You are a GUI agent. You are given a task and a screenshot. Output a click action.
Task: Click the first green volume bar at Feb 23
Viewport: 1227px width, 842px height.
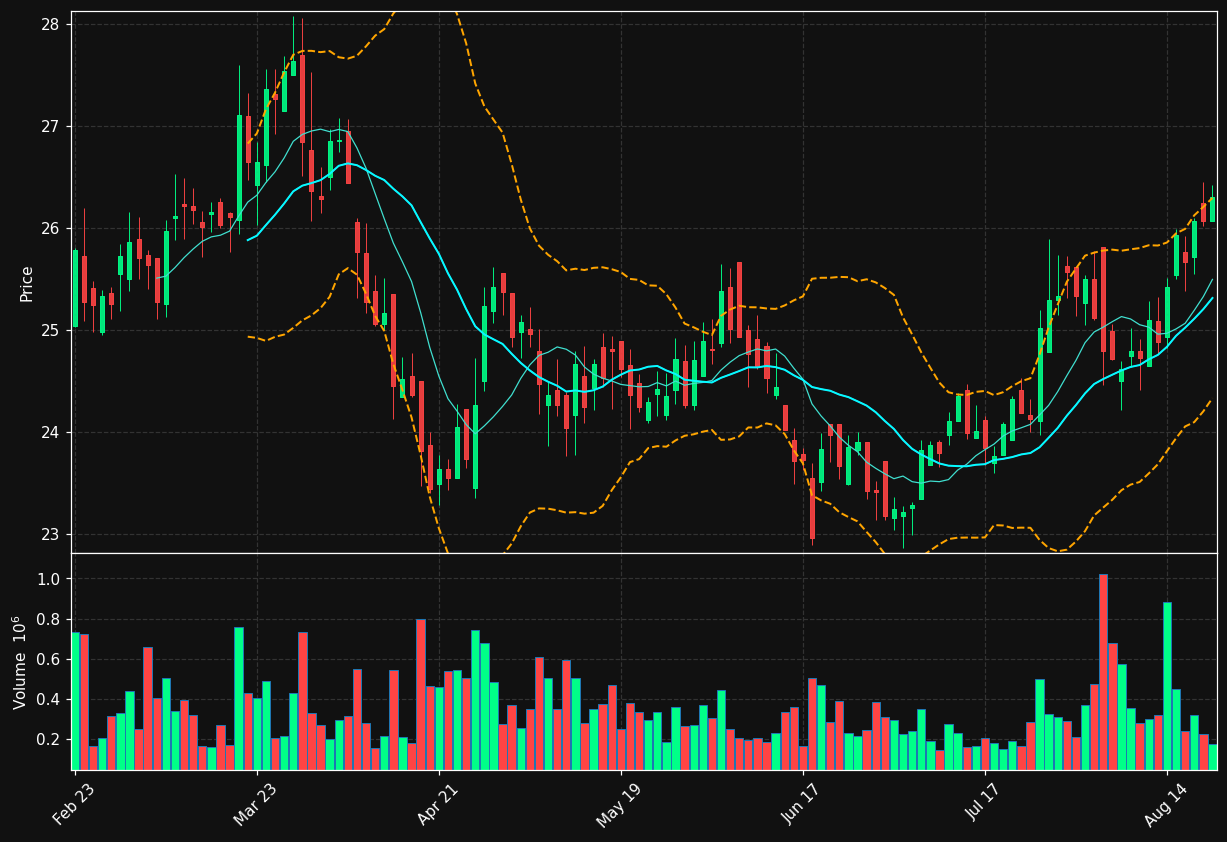(75, 701)
